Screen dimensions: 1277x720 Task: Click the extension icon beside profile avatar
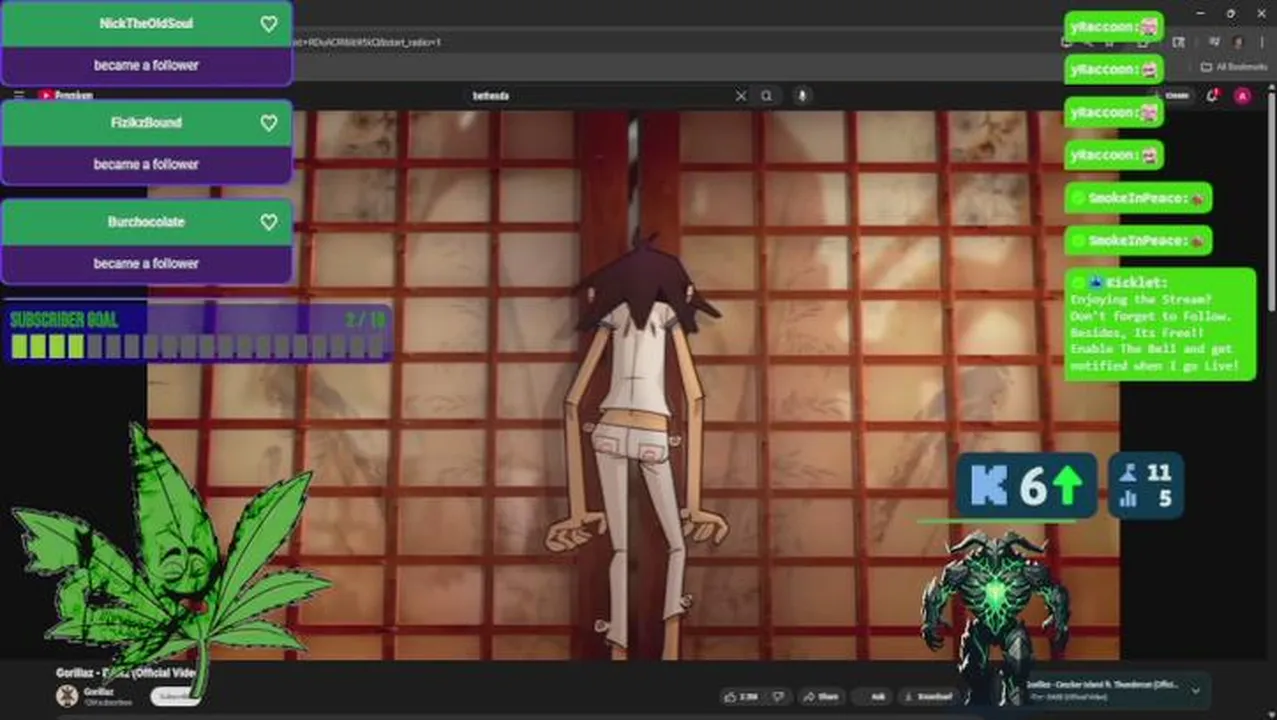(1214, 42)
